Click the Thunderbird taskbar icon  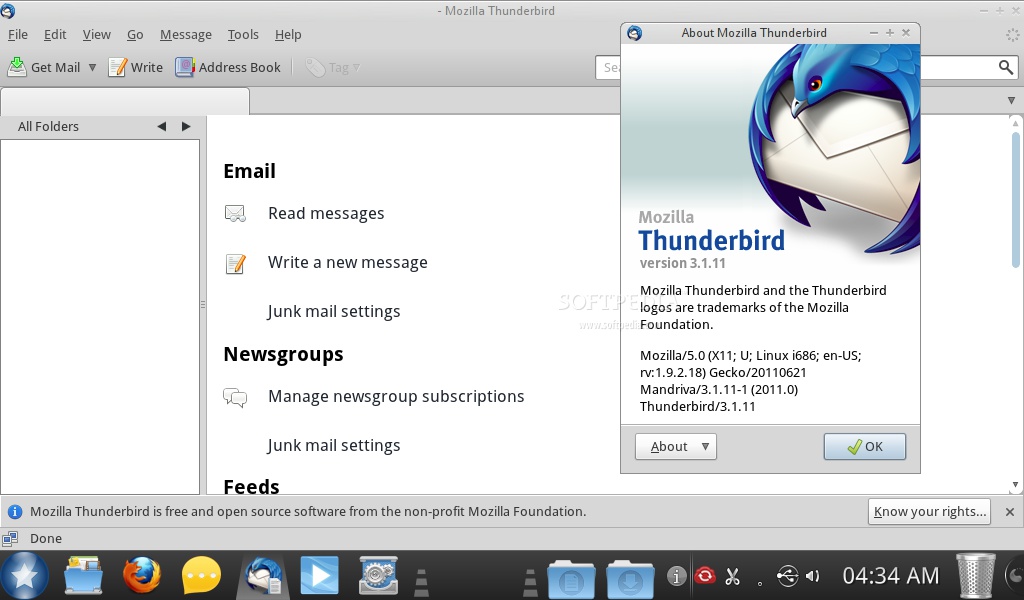pos(263,575)
